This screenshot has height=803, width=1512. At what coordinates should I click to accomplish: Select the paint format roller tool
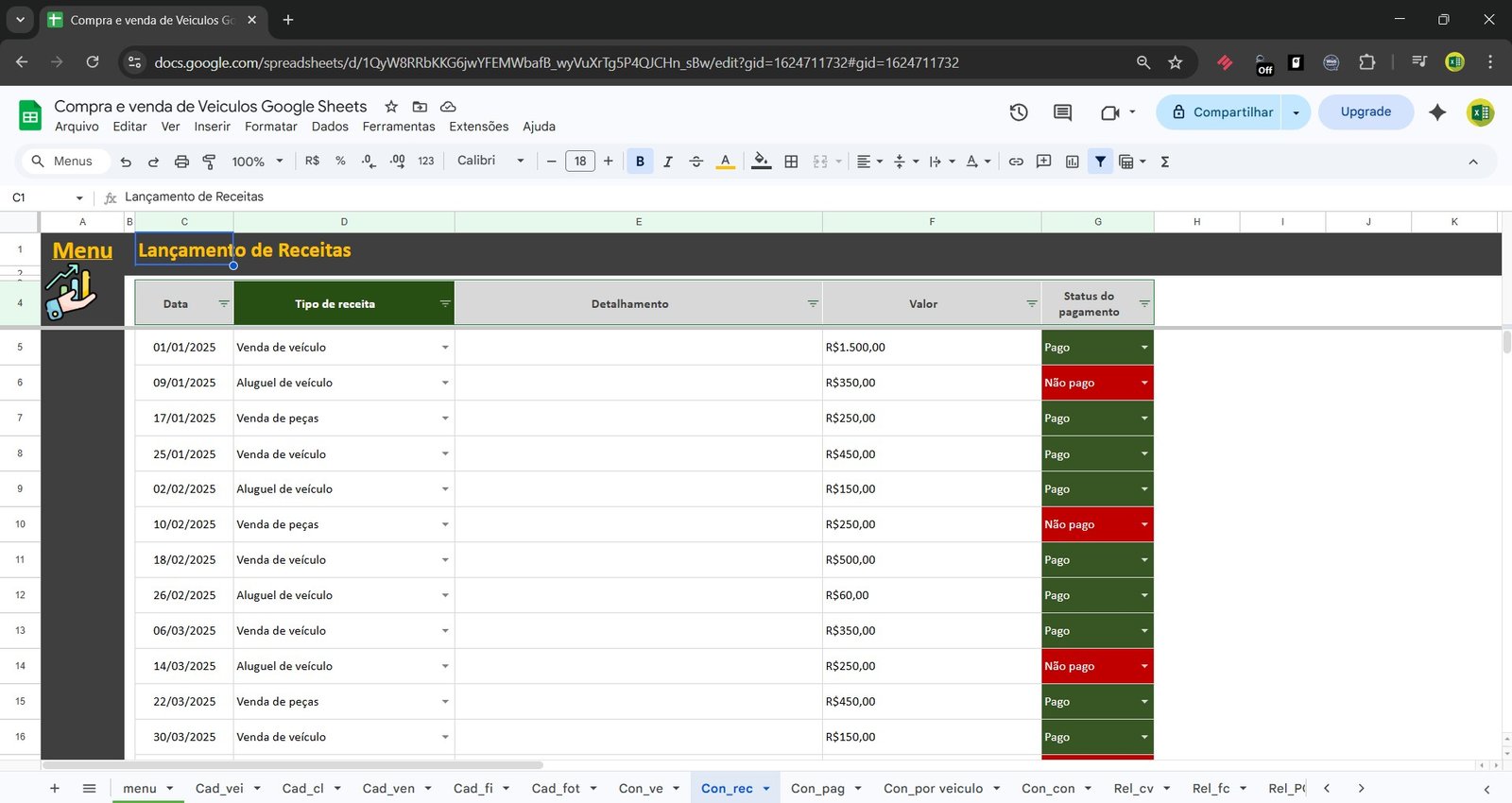[209, 162]
